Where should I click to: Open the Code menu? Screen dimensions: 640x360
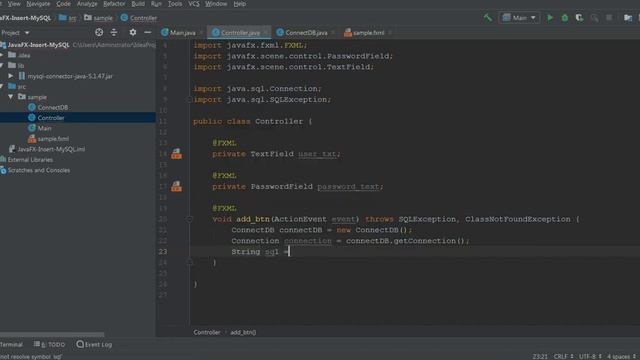(63, 4)
